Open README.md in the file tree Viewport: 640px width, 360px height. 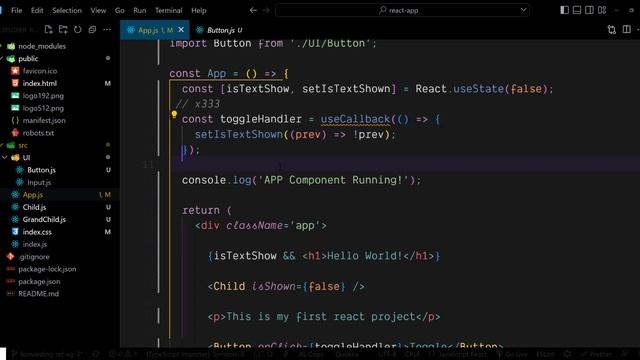38,294
